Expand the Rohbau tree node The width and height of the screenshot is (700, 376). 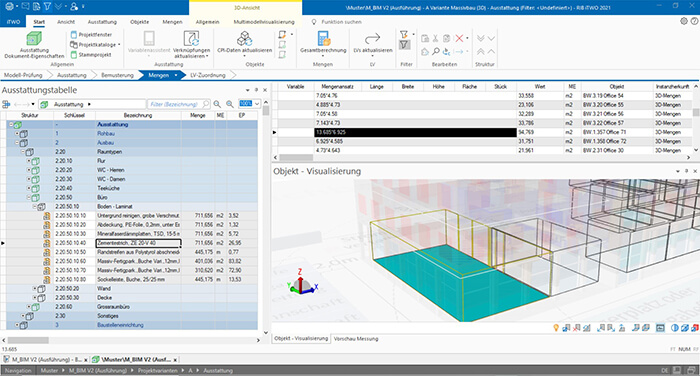click(17, 134)
